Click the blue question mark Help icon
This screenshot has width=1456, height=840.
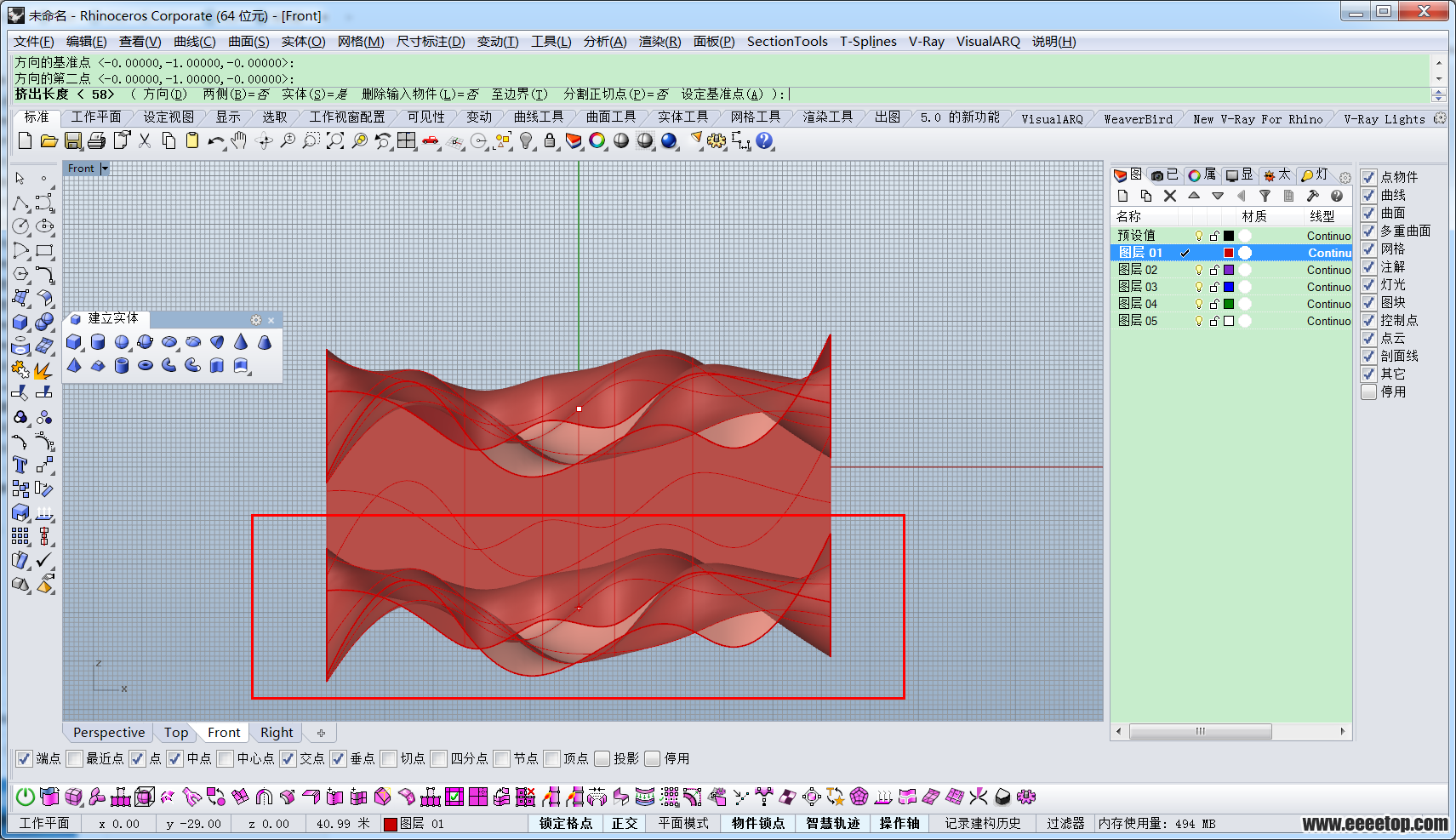pos(764,141)
